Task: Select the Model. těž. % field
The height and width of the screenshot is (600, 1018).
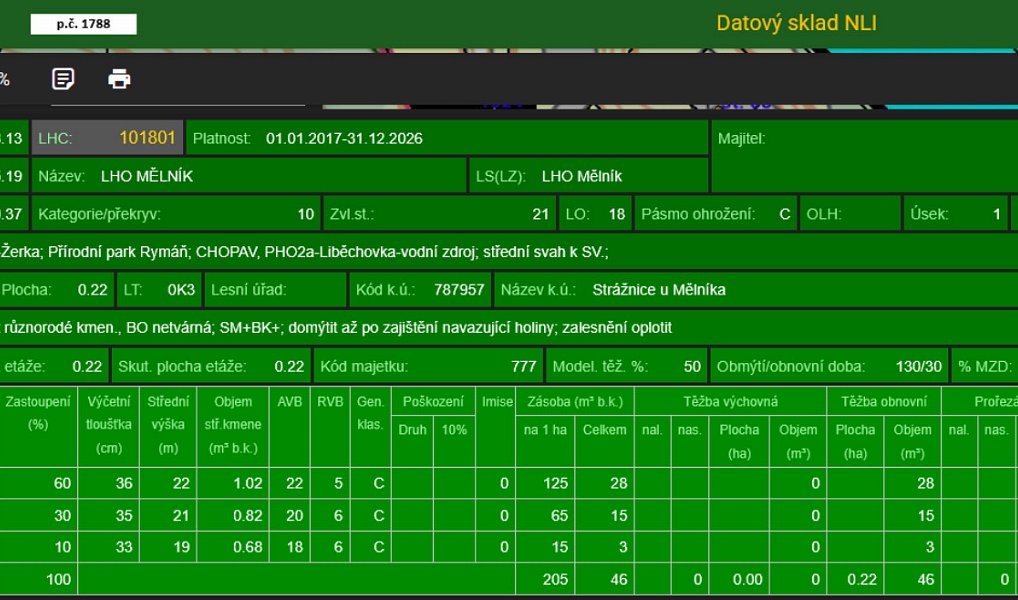Action: (627, 366)
